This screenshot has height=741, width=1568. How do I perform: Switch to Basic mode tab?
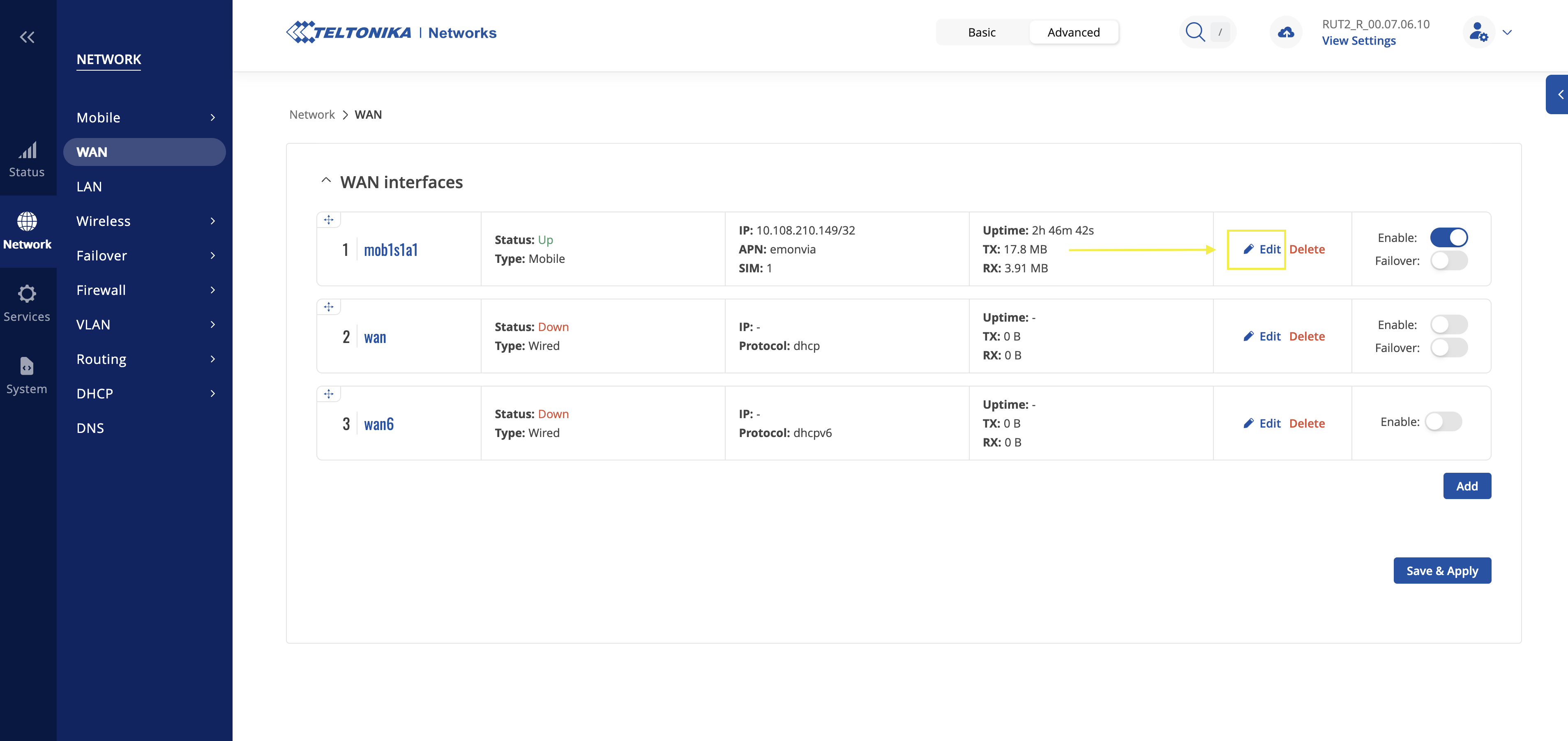tap(981, 32)
